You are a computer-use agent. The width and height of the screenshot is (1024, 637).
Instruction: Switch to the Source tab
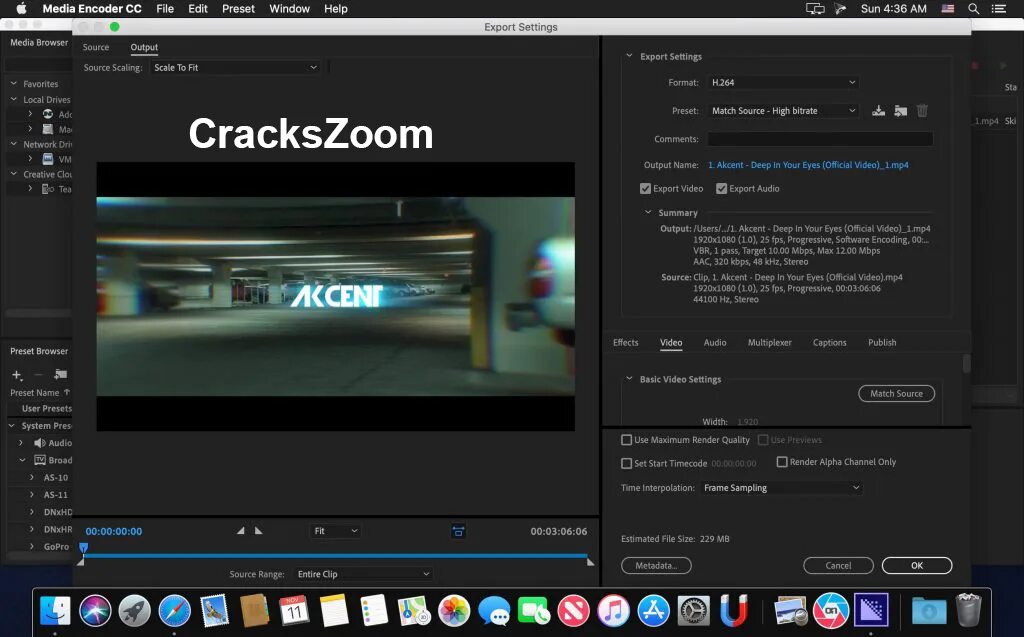pyautogui.click(x=96, y=47)
